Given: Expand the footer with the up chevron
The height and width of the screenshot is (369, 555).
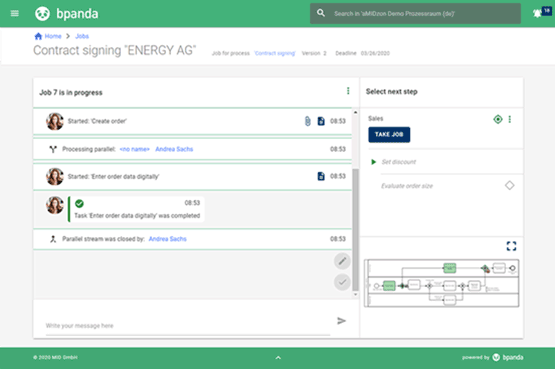Looking at the screenshot, I should coord(278,358).
